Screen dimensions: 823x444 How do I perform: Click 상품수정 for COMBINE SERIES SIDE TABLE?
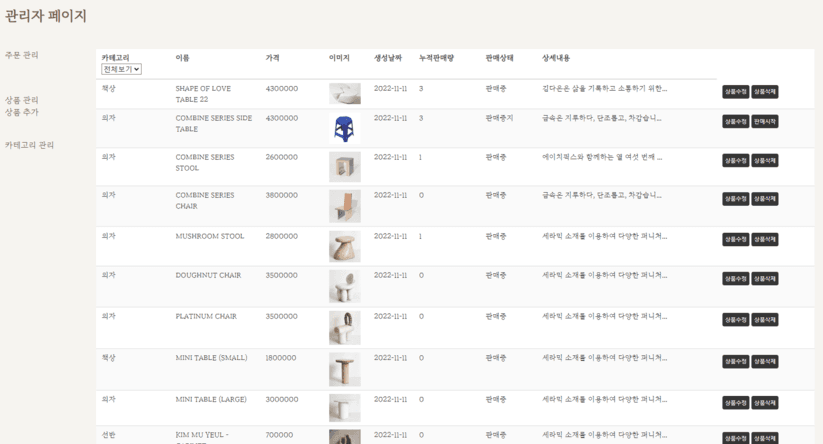coord(735,122)
